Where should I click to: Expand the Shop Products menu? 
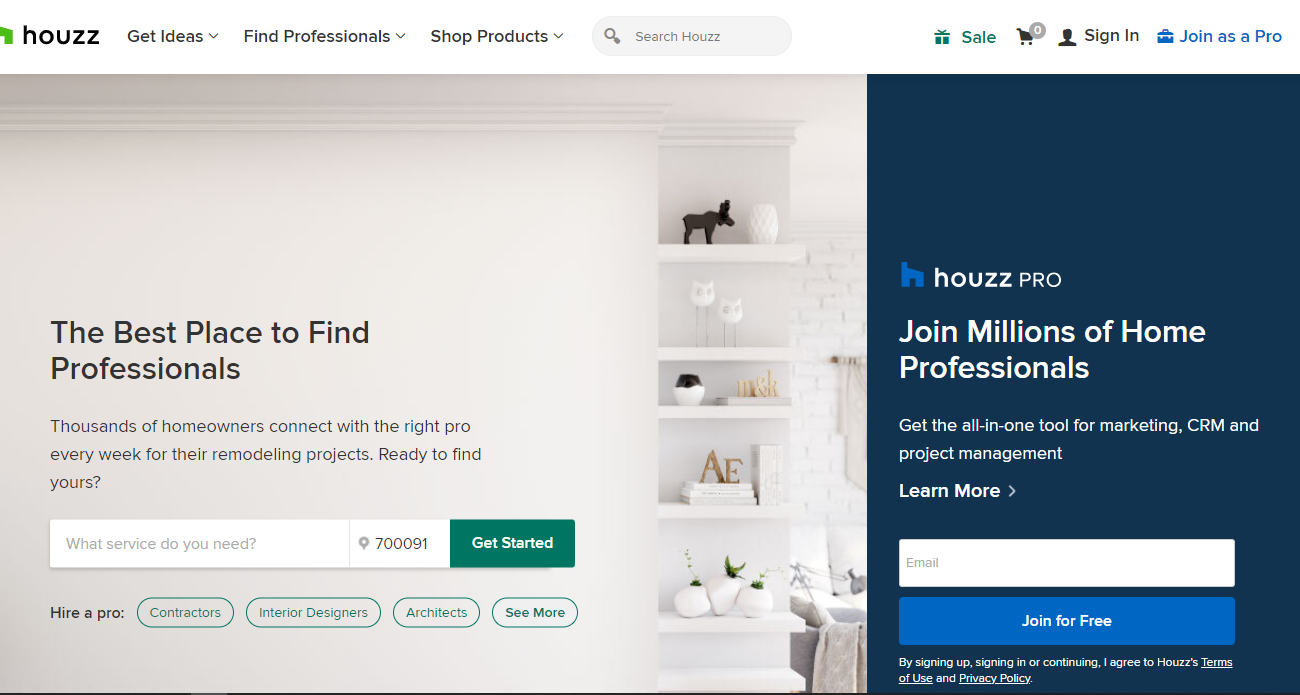point(497,36)
